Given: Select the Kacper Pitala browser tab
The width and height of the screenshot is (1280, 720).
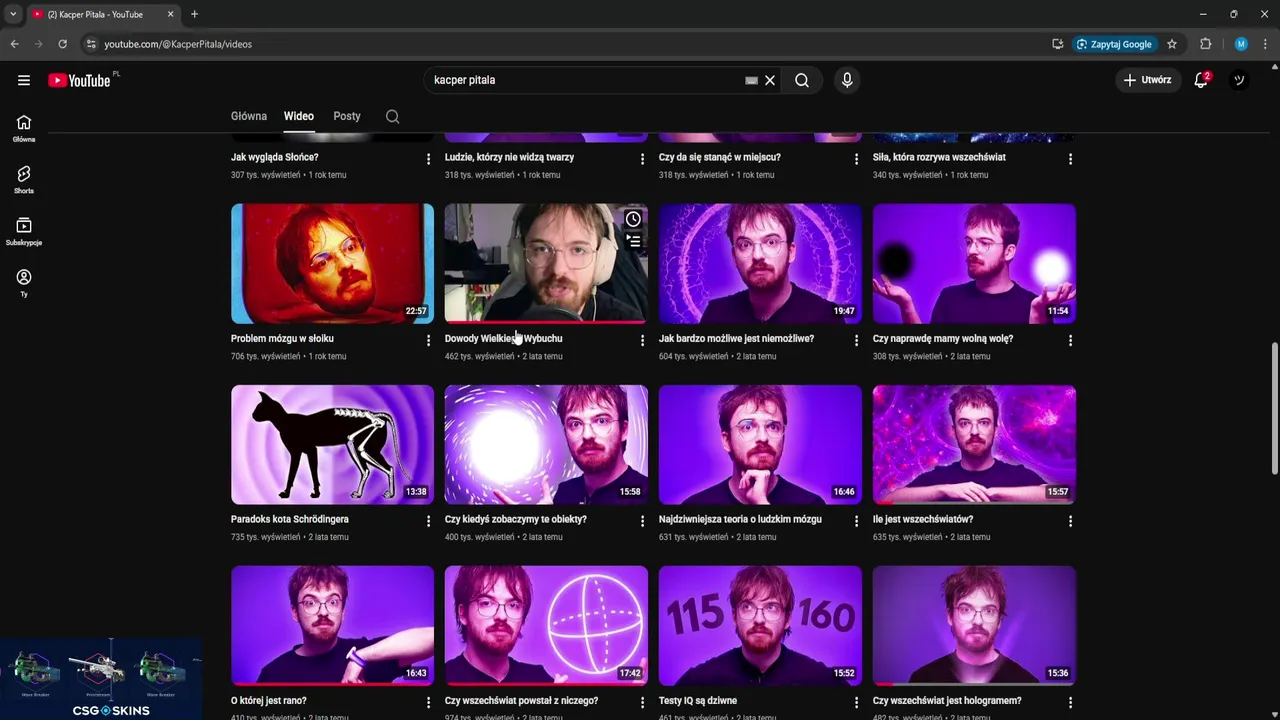Looking at the screenshot, I should (x=102, y=14).
